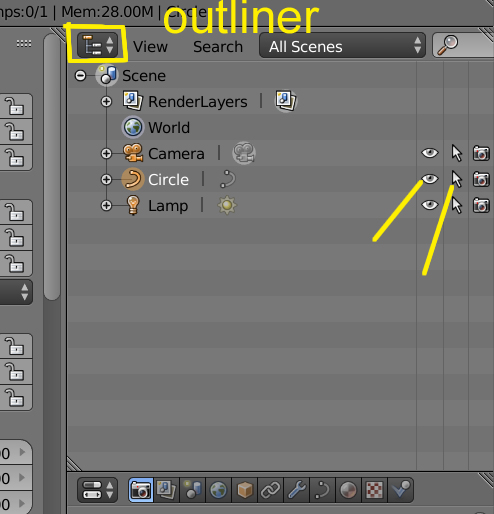494x514 pixels.
Task: Toggle Lamp selectability arrow
Action: (x=457, y=205)
